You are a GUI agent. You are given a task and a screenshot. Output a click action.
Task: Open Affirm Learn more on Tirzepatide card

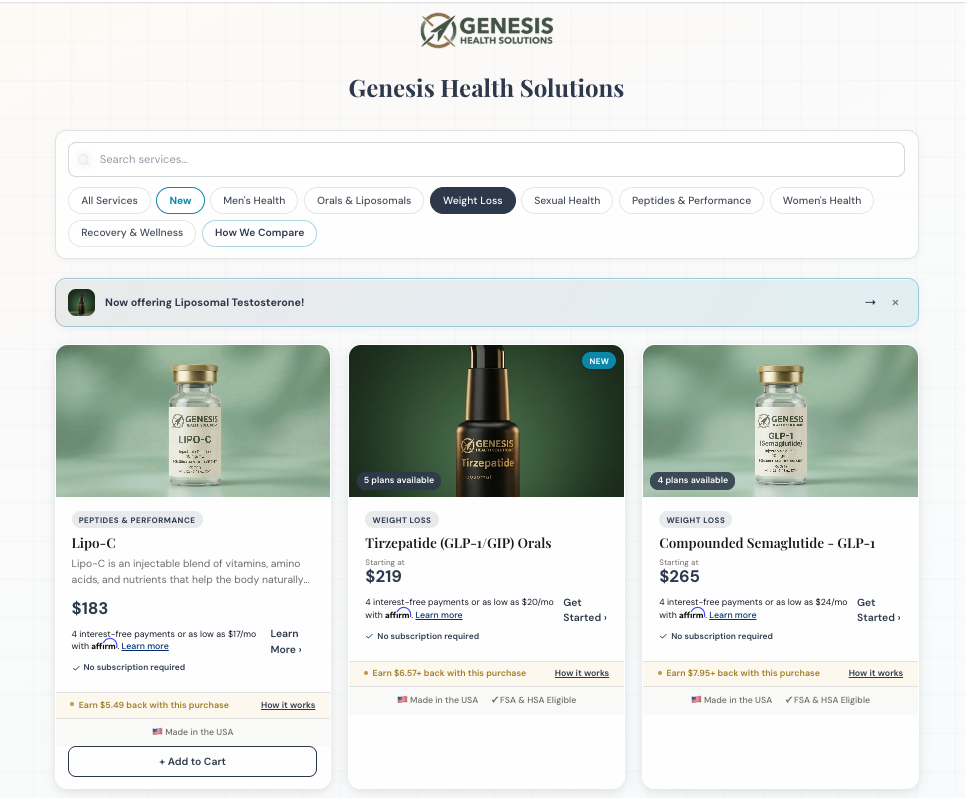coord(439,615)
